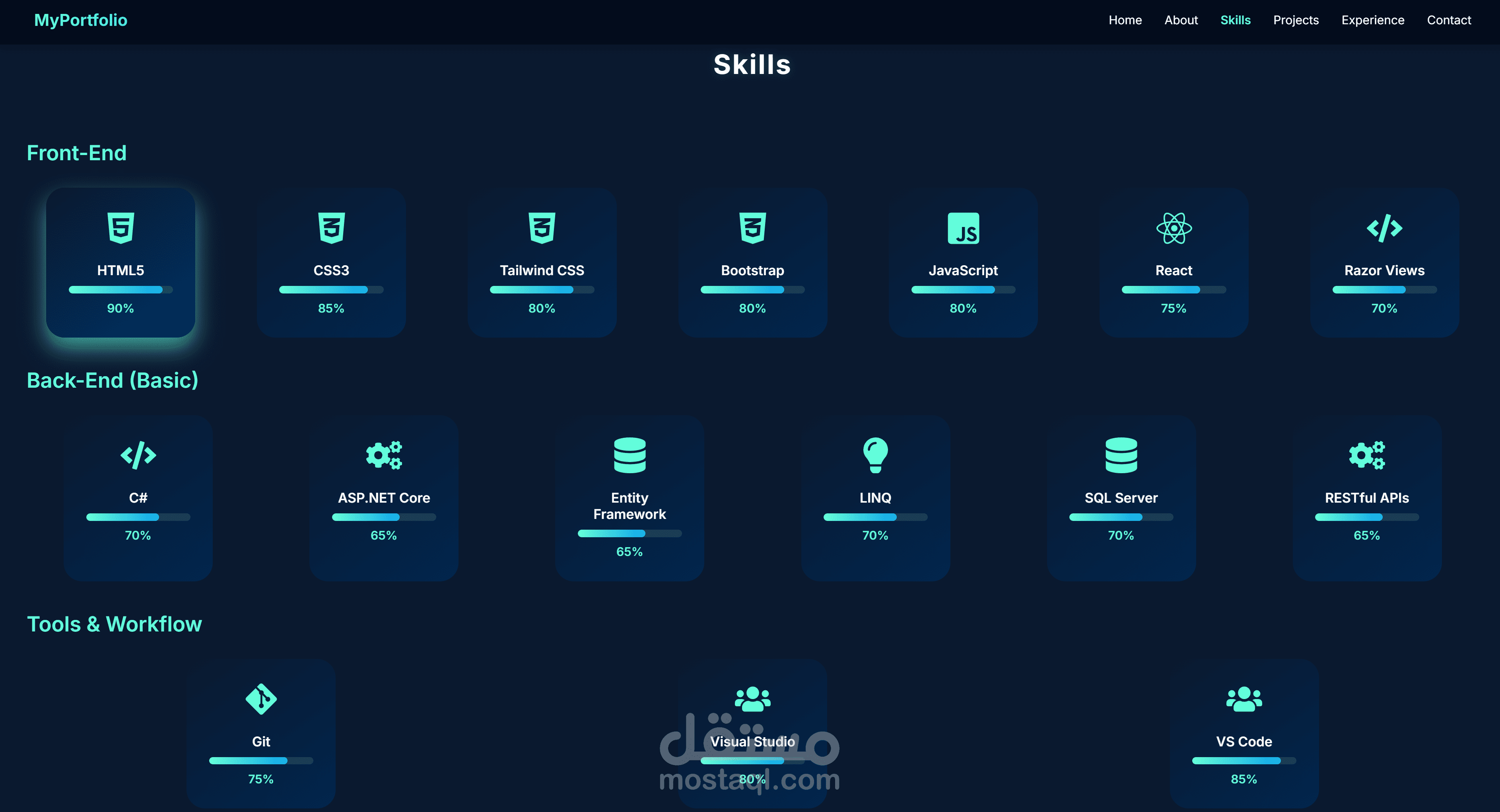This screenshot has width=1500, height=812.
Task: Open the Contact nav link
Action: click(x=1448, y=20)
